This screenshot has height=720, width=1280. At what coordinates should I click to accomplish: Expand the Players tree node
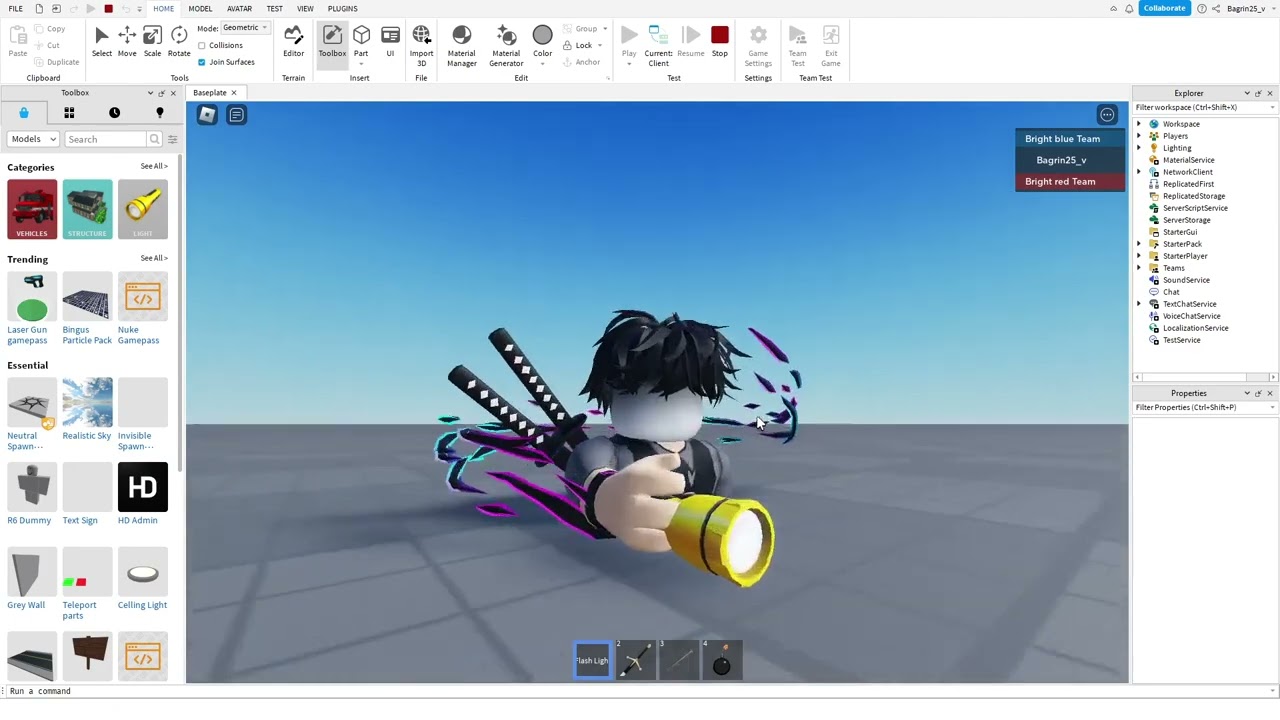pyautogui.click(x=1139, y=136)
